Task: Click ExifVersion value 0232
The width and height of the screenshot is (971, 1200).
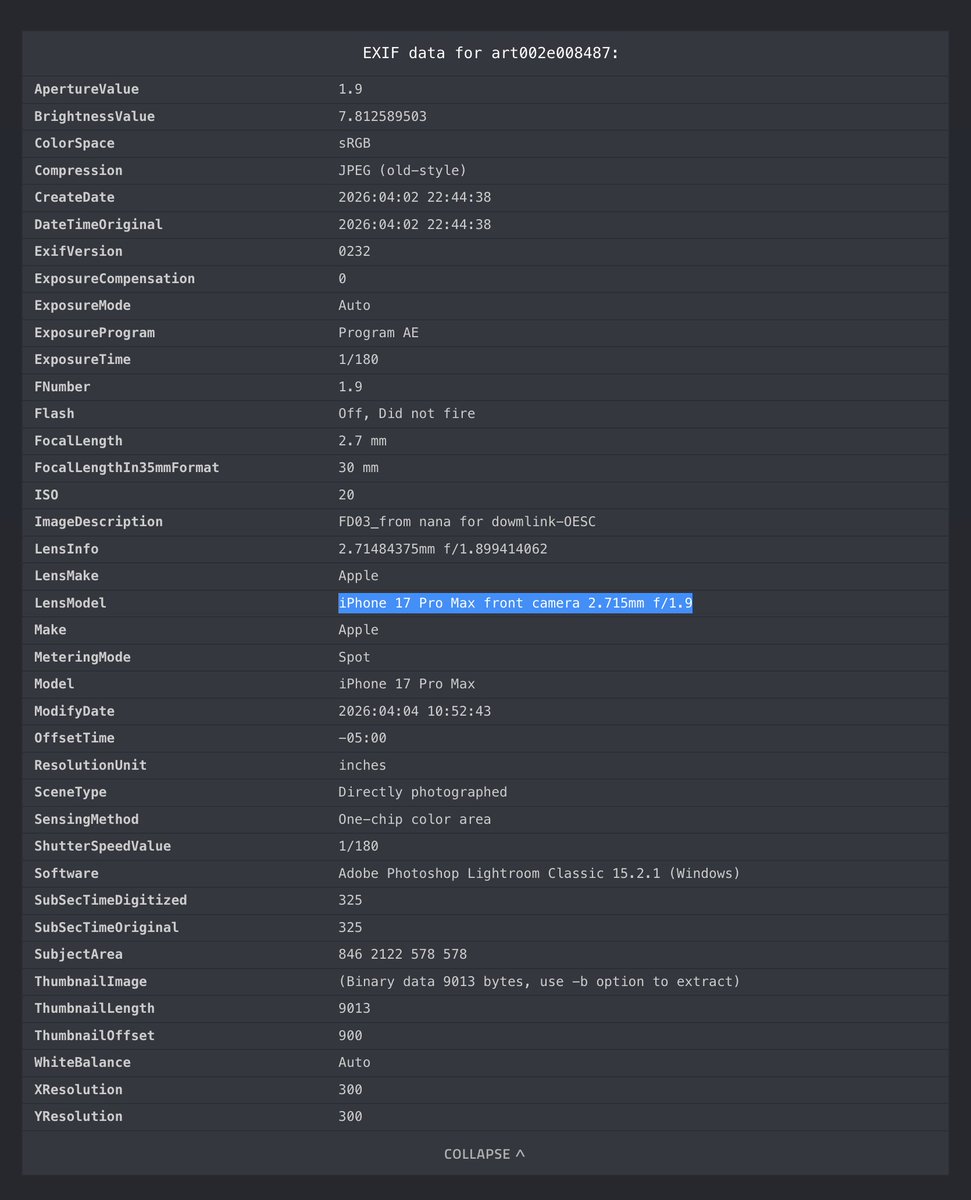Action: 354,251
